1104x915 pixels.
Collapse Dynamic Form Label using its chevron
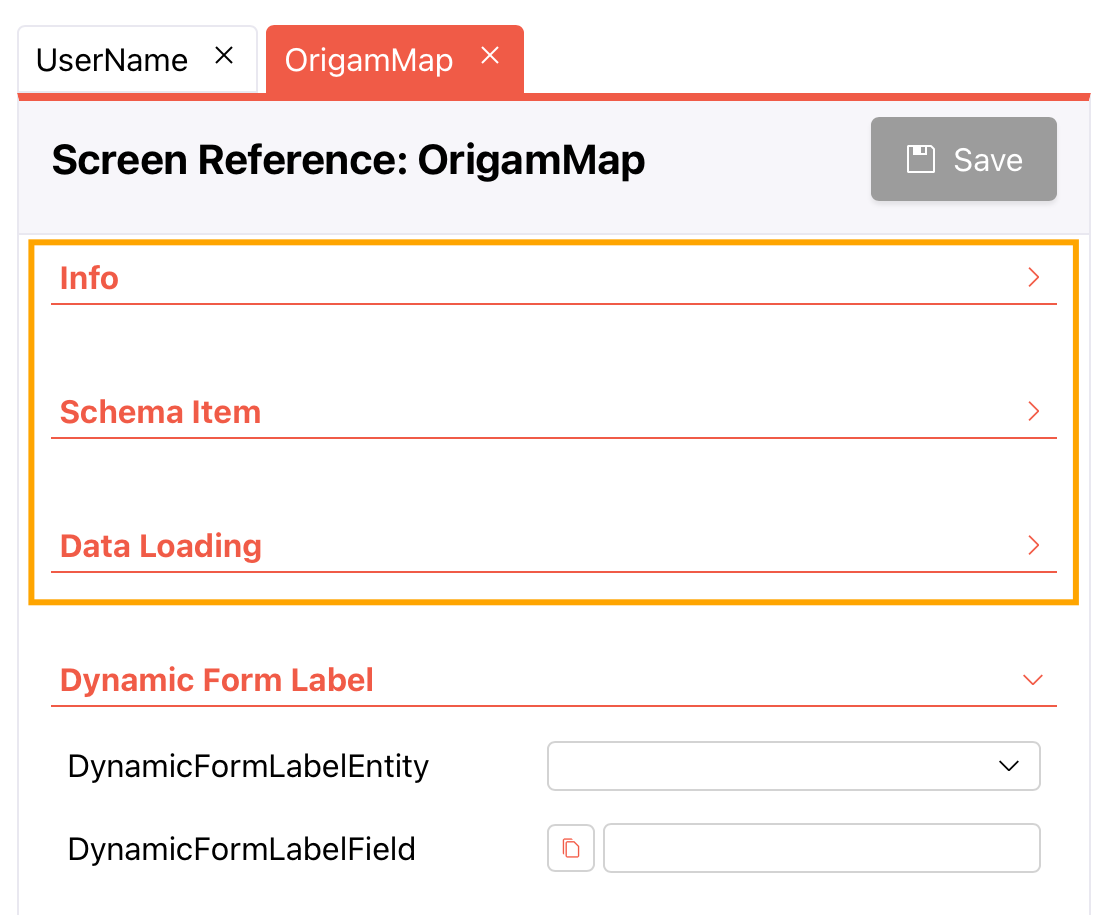[1033, 680]
